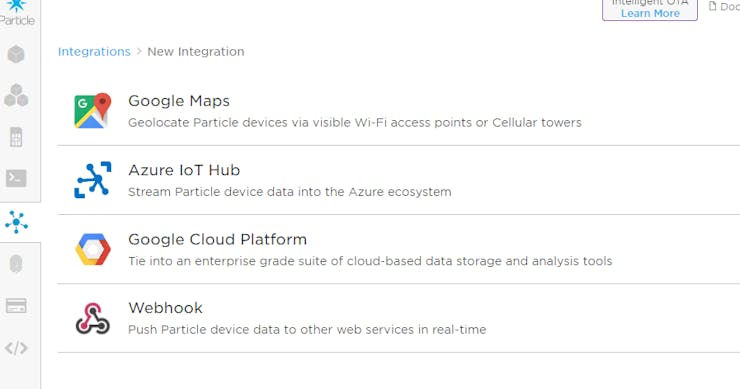Select the Integrations hub icon in sidebar
Screen dimensions: 740x389
[17, 222]
